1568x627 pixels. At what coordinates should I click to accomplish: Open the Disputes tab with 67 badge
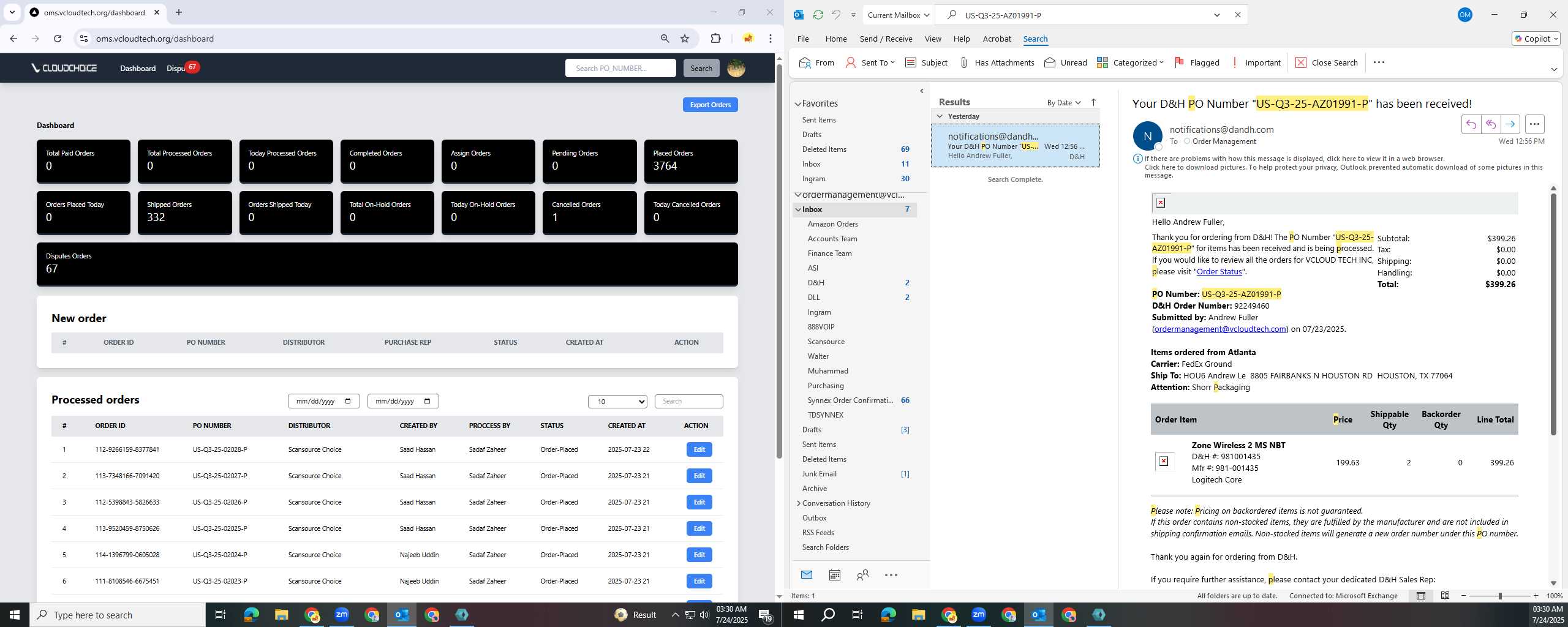click(x=183, y=68)
